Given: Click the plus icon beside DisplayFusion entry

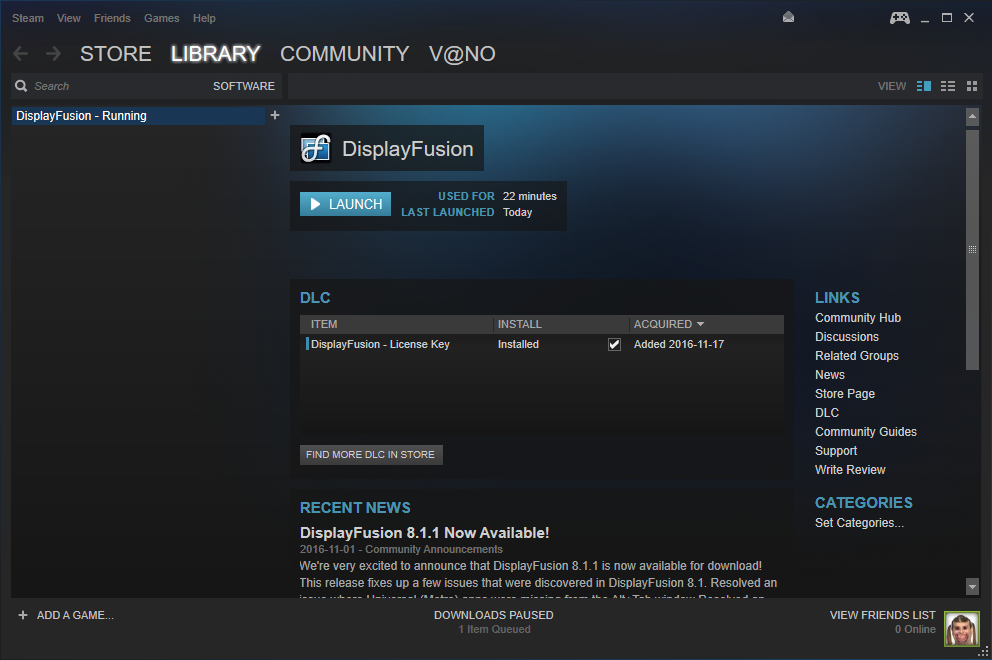Looking at the screenshot, I should point(275,115).
